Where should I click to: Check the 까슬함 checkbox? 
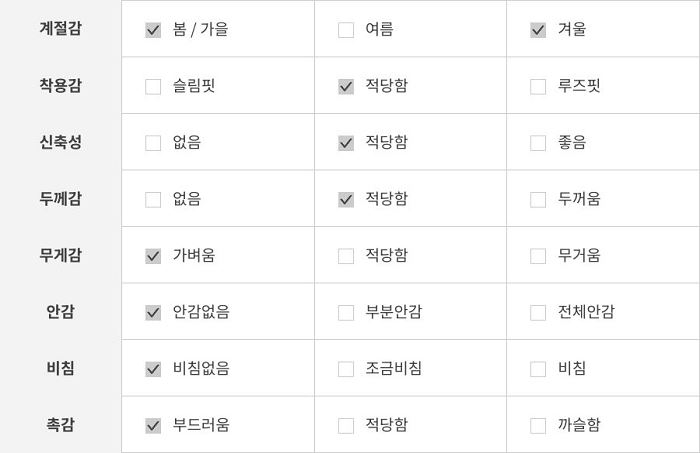[x=538, y=426]
